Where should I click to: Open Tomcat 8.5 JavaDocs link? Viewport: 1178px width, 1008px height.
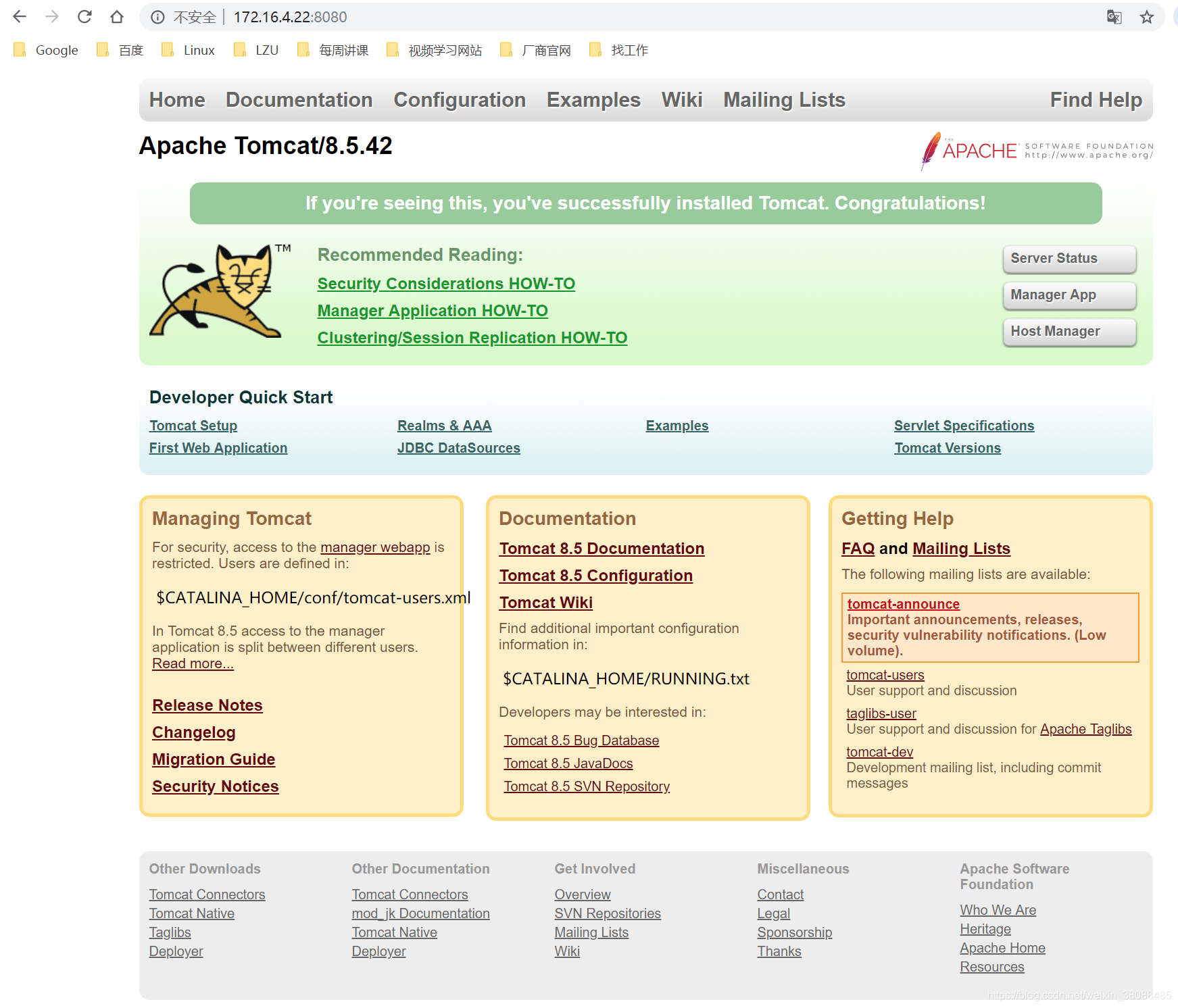coord(568,763)
